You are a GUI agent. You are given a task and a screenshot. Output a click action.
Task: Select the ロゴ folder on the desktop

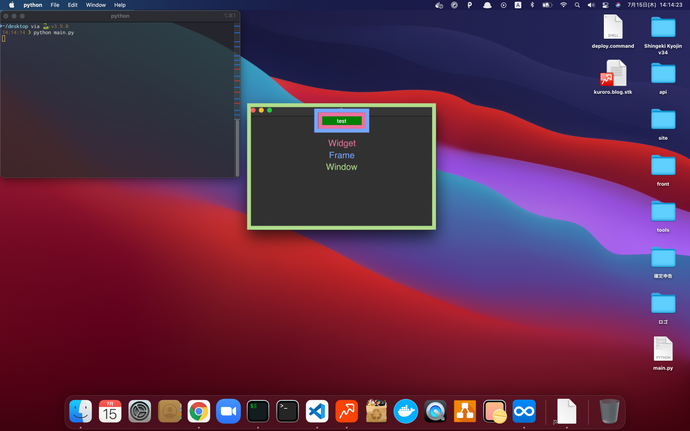point(663,308)
